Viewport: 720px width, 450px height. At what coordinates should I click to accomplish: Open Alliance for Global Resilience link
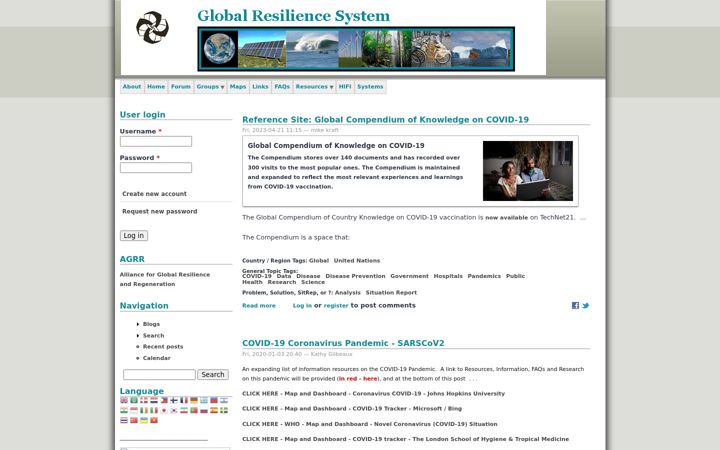pyautogui.click(x=165, y=279)
